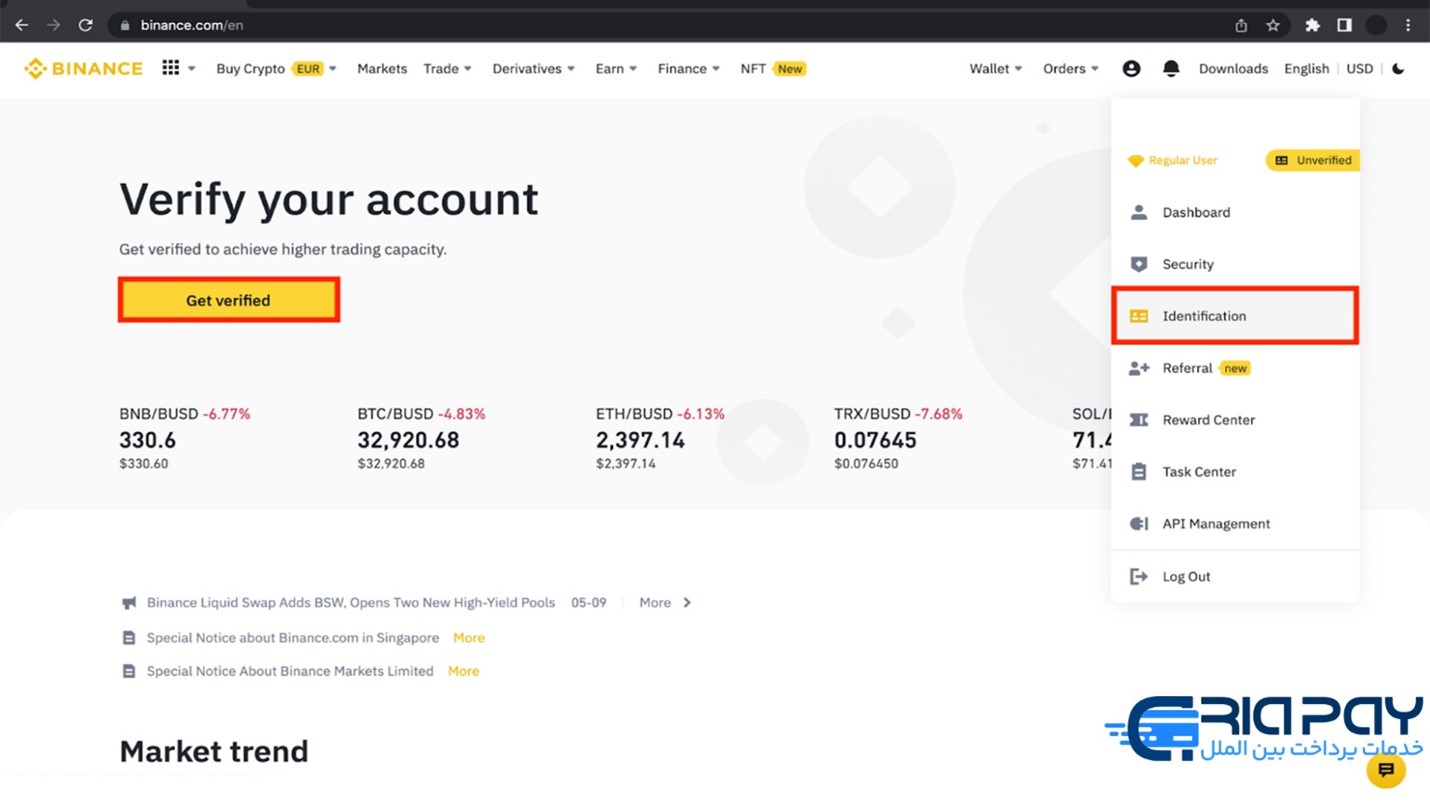Click the Task Center clipboard icon
The height and width of the screenshot is (804, 1430).
(1138, 472)
